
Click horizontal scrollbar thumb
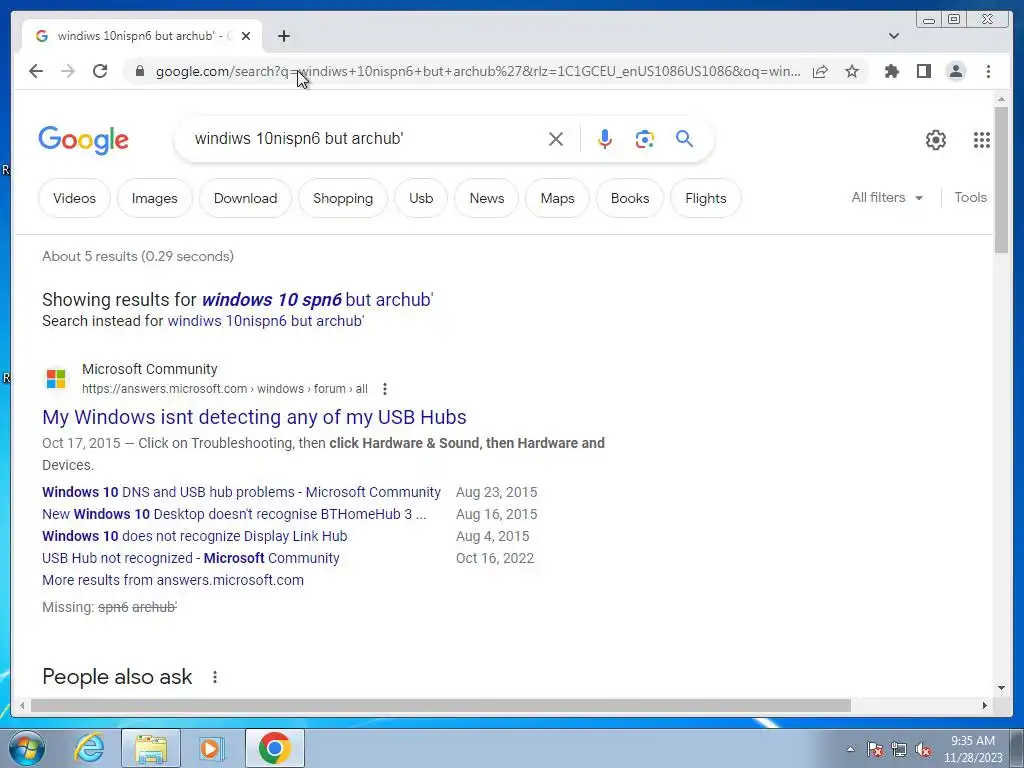pos(441,706)
